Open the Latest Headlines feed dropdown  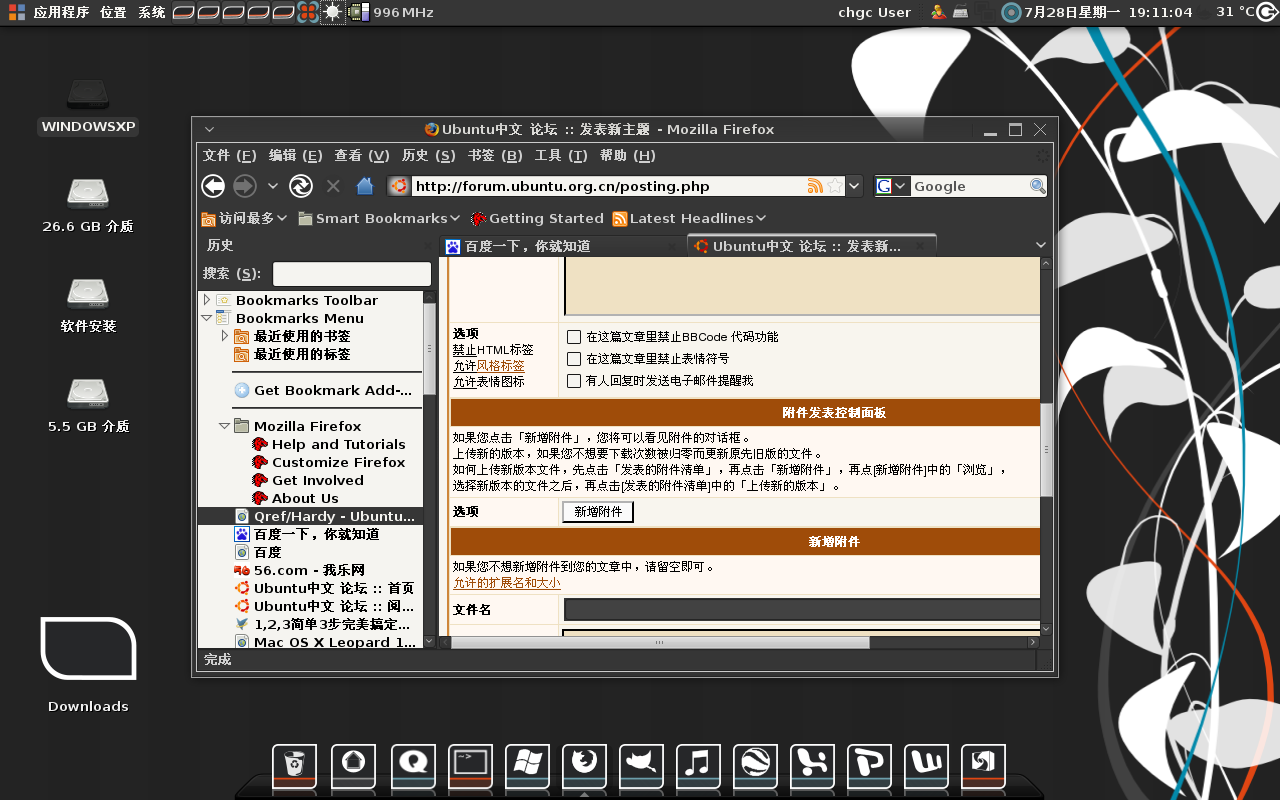tap(689, 218)
